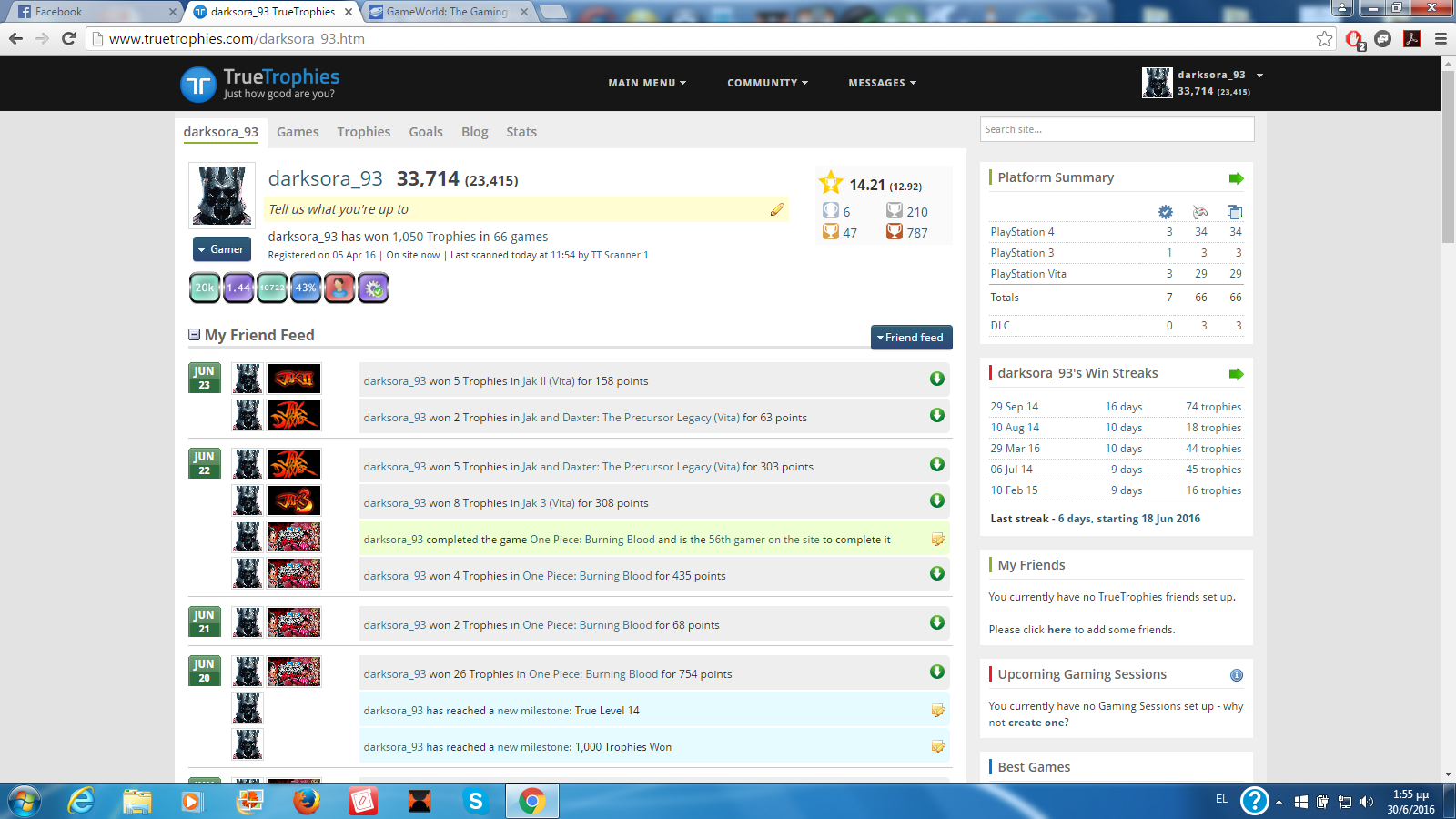1456x819 pixels.
Task: Click the darksora_93 profile avatar image
Action: click(x=221, y=195)
